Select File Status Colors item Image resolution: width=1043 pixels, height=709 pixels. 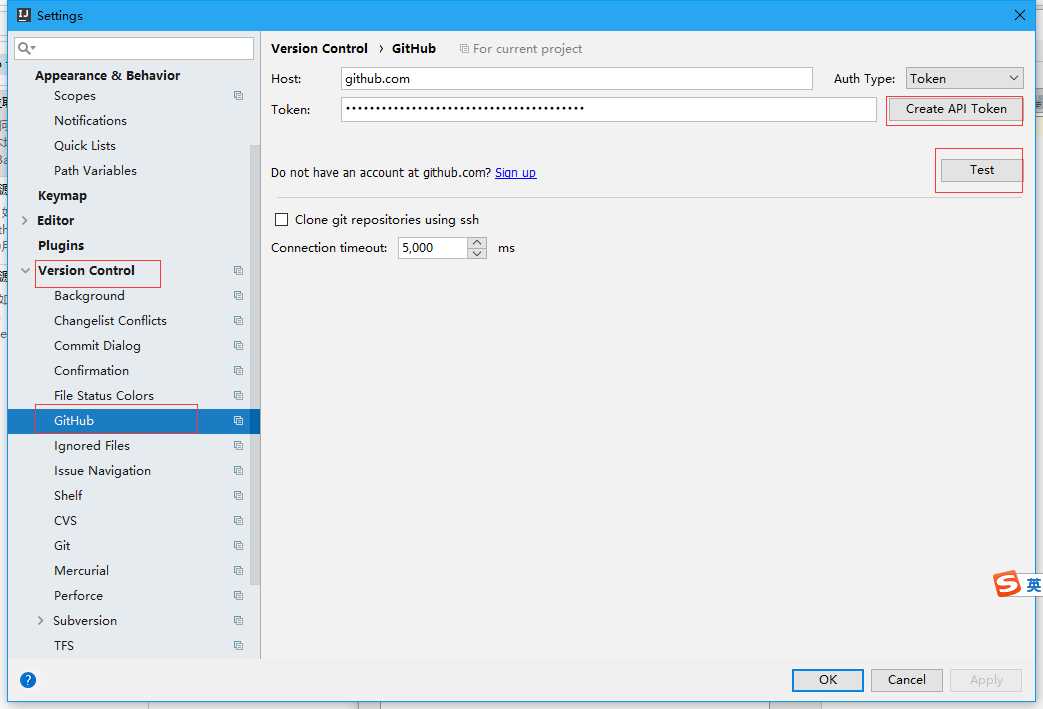(104, 396)
